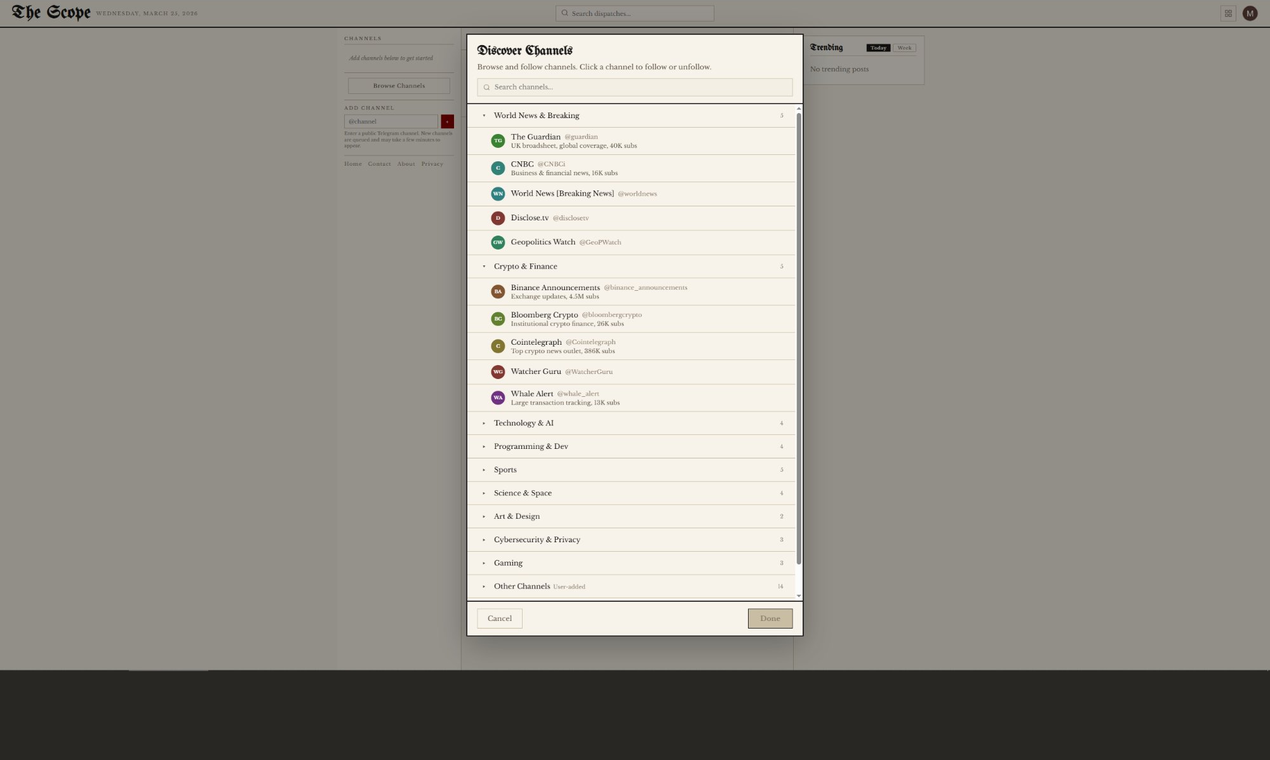The height and width of the screenshot is (760, 1270).
Task: Follow Watcher Guru channel name
Action: (x=536, y=372)
